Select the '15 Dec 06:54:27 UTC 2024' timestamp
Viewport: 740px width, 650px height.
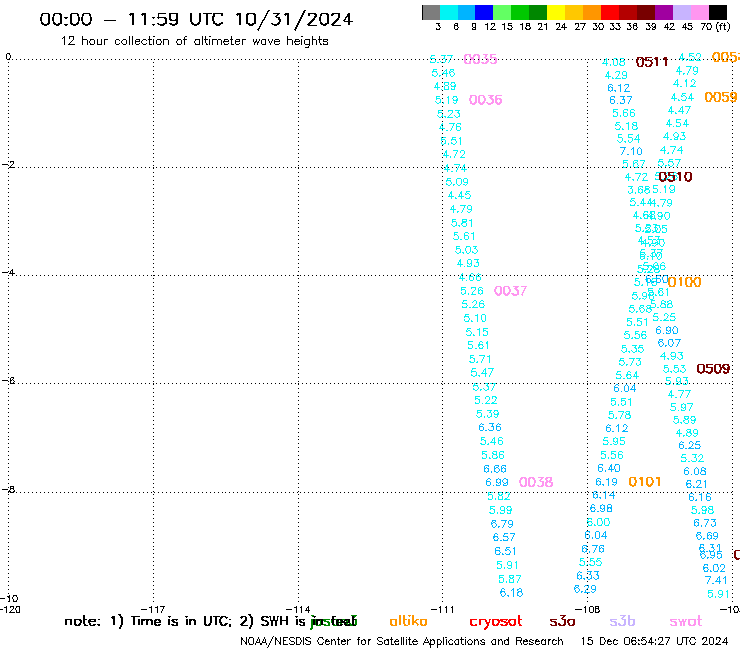click(x=655, y=641)
